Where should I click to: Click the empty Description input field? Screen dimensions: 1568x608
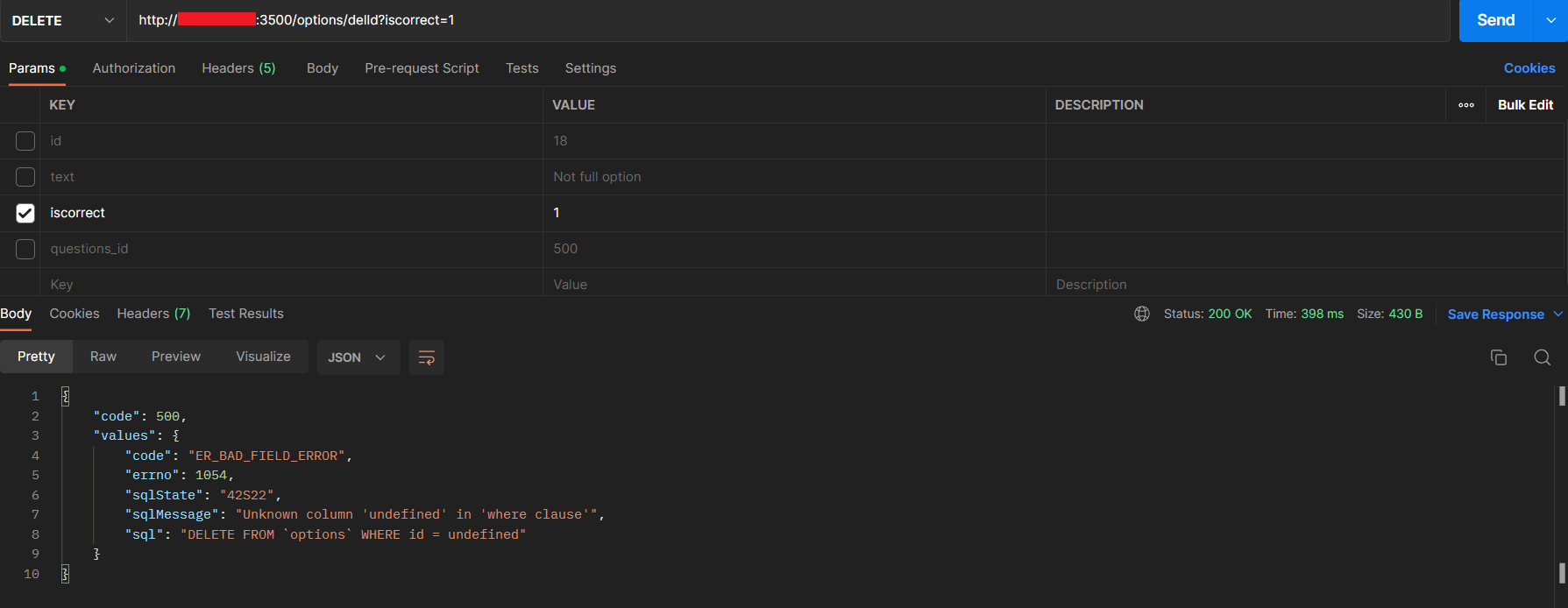click(1306, 285)
